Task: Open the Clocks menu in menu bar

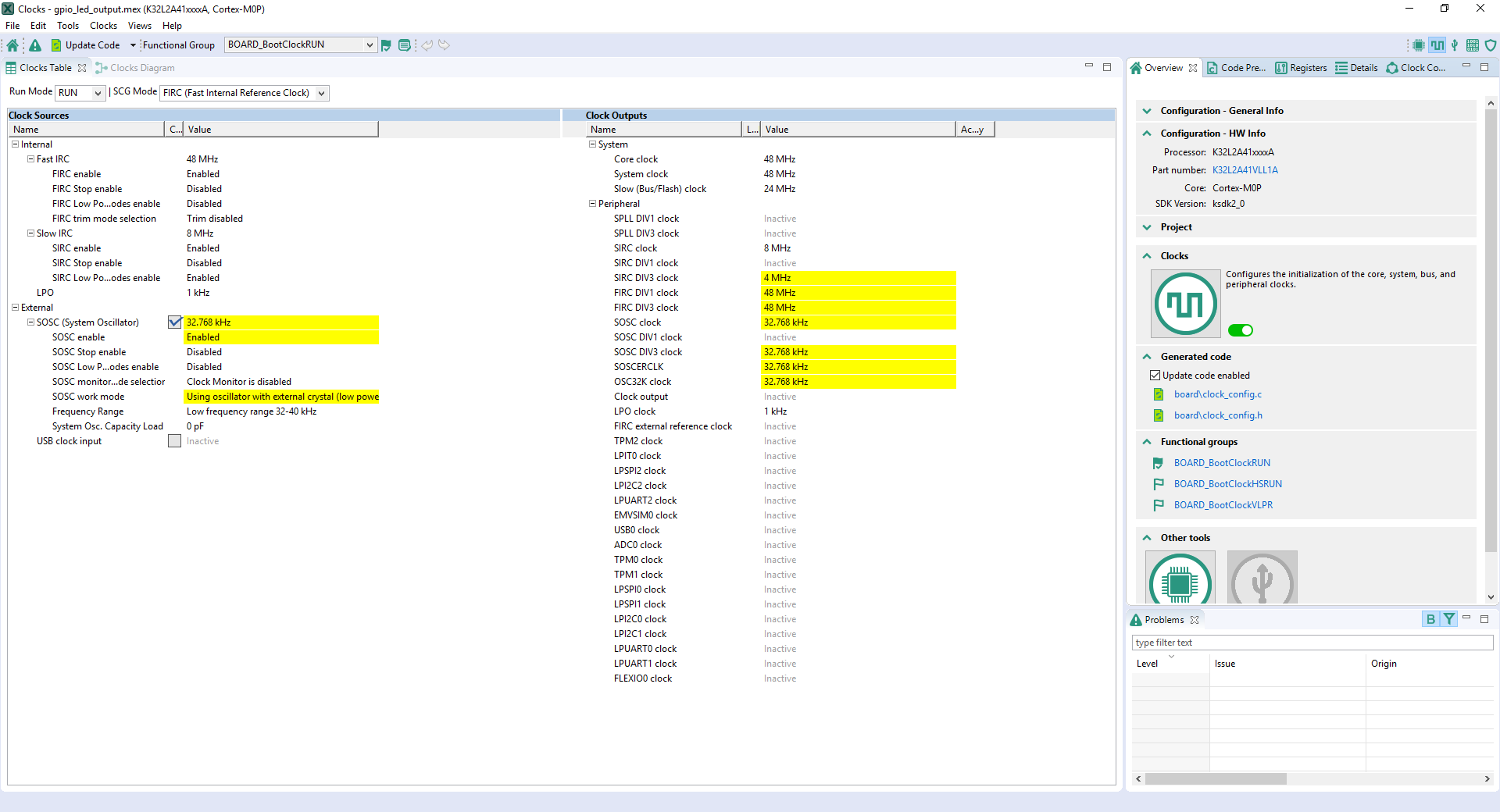Action: pos(103,26)
